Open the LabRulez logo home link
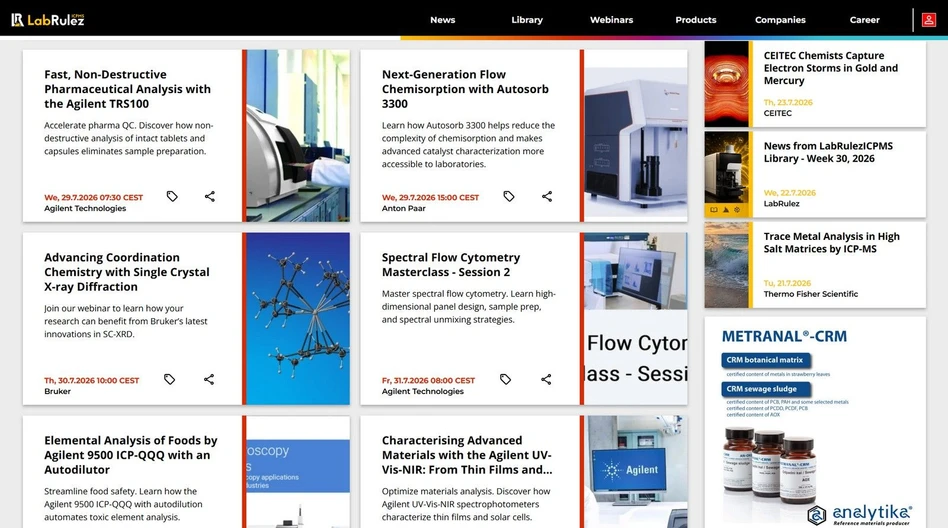This screenshot has height=528, width=948. point(48,20)
